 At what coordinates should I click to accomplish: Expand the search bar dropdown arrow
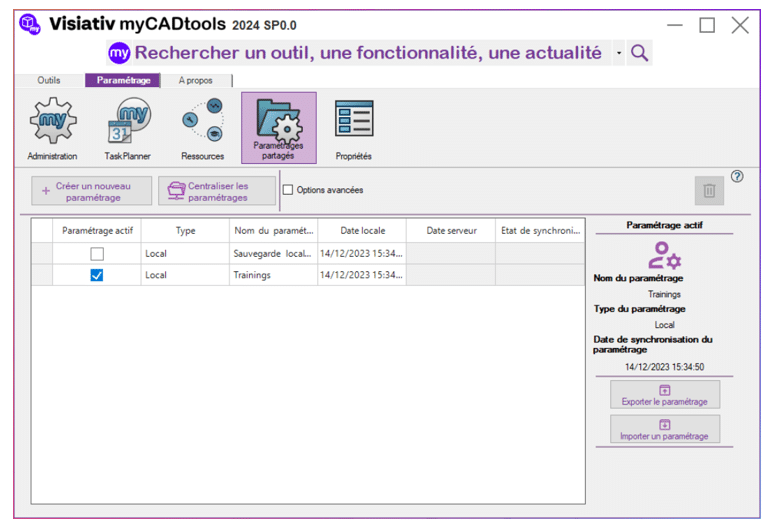[x=619, y=53]
